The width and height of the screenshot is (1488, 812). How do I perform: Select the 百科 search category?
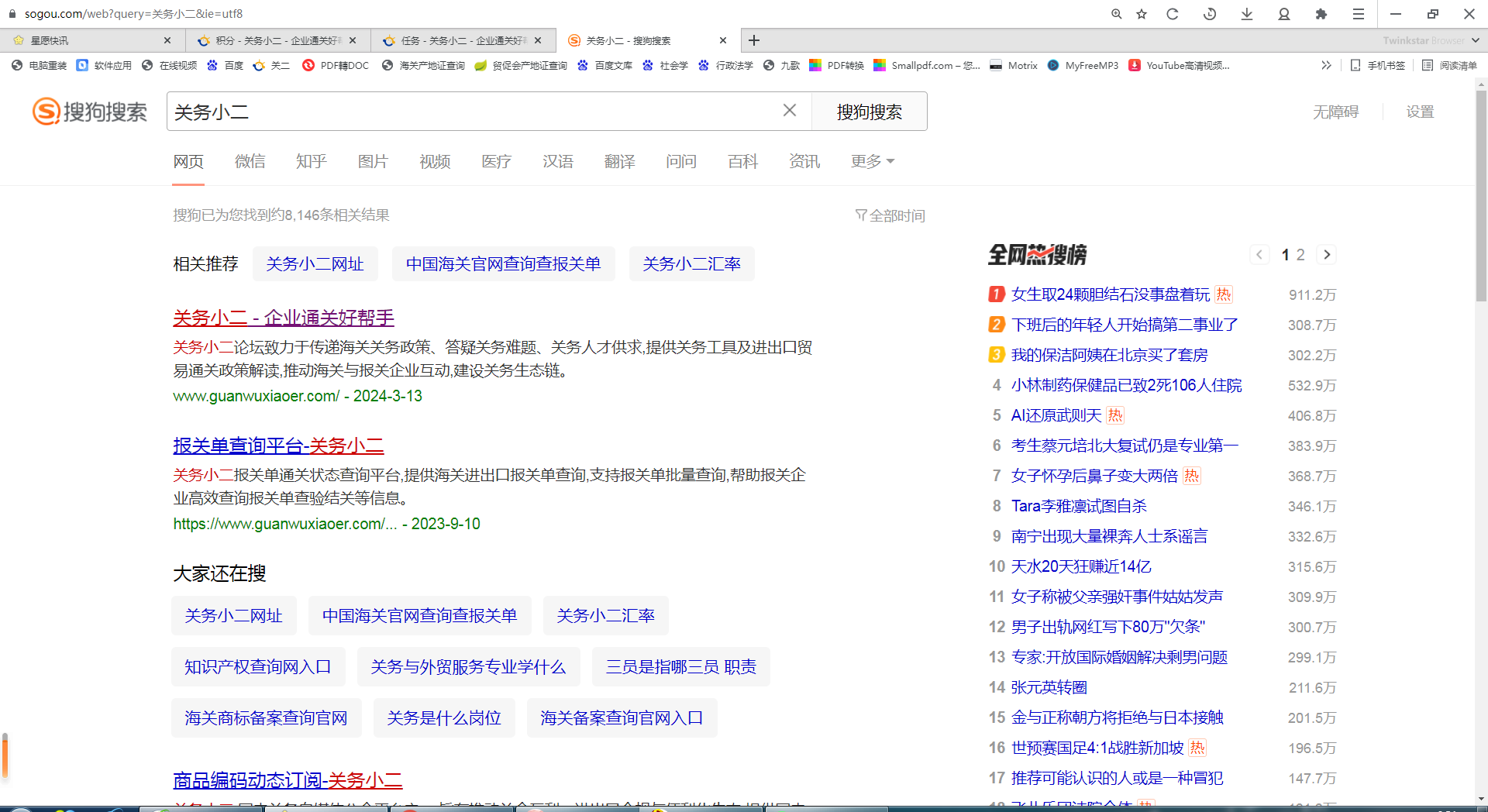click(x=742, y=161)
